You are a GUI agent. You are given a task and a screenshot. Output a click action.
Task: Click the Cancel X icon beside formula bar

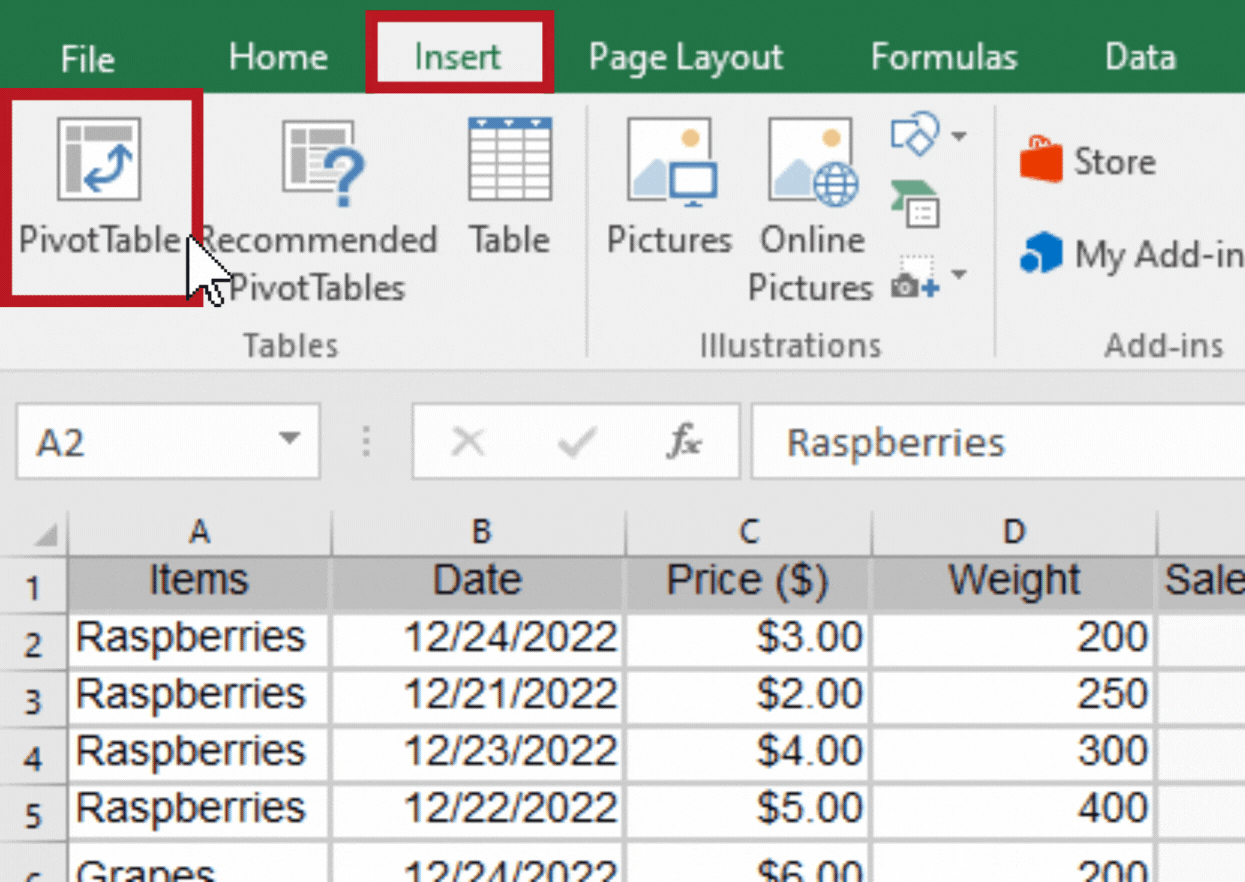click(468, 441)
